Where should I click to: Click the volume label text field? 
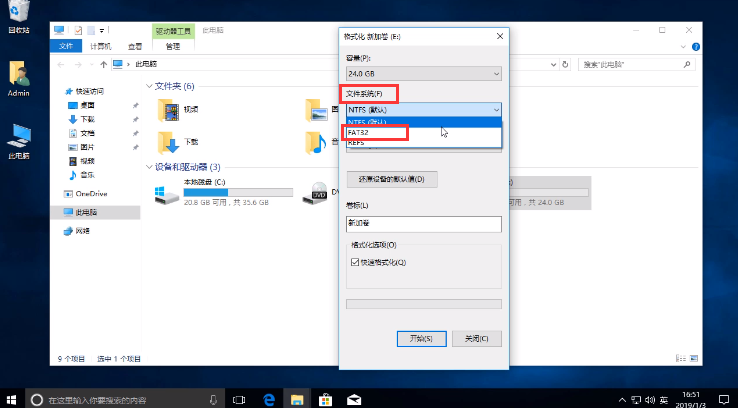pos(422,225)
